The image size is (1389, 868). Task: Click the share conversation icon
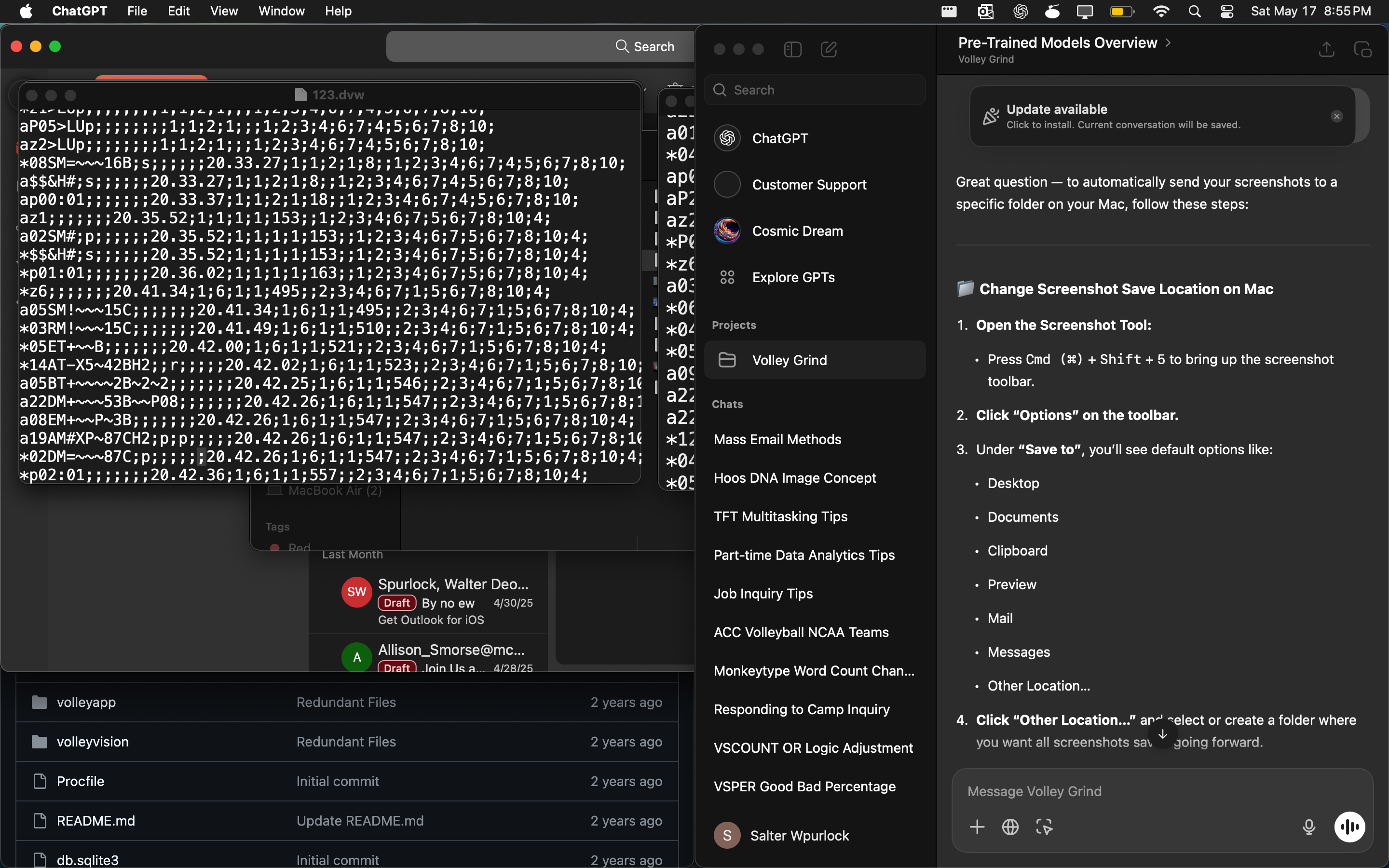[1326, 49]
